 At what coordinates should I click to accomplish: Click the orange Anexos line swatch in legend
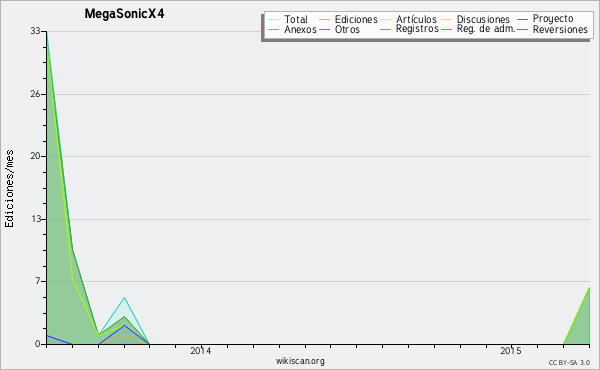274,29
